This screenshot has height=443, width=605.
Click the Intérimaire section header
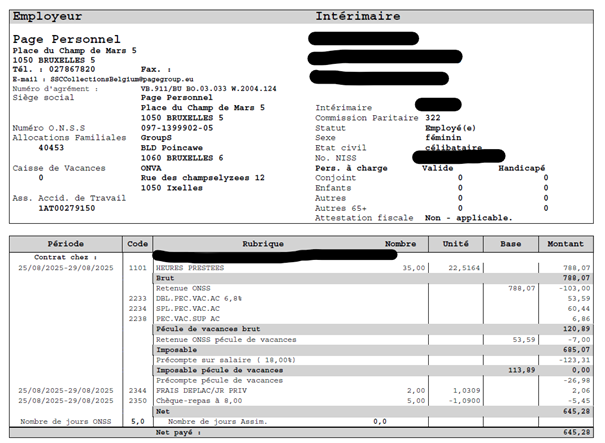pos(357,17)
